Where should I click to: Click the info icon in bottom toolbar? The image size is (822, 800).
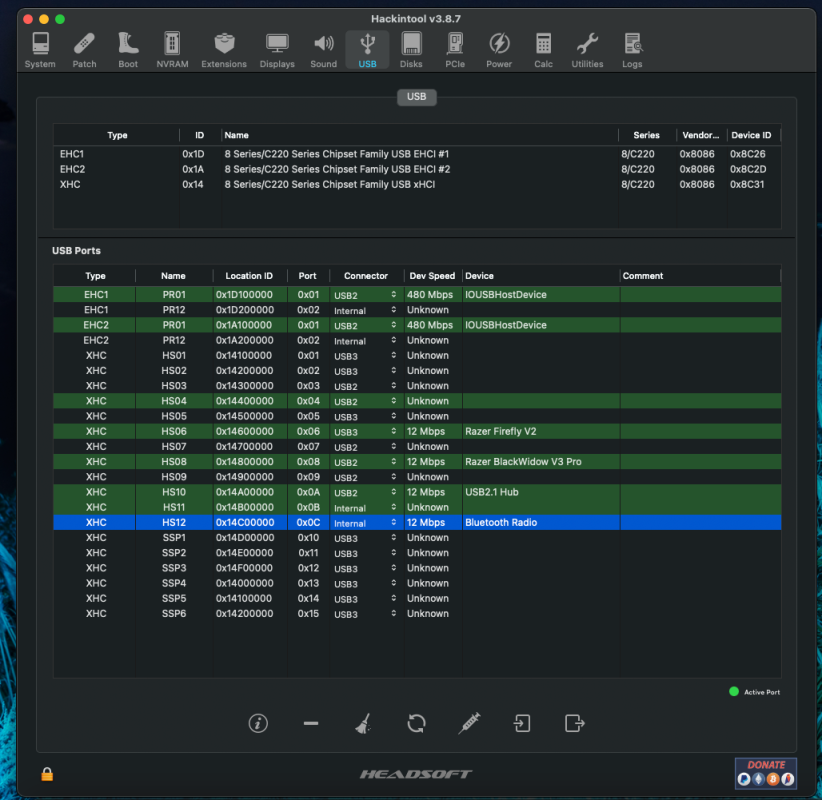258,723
